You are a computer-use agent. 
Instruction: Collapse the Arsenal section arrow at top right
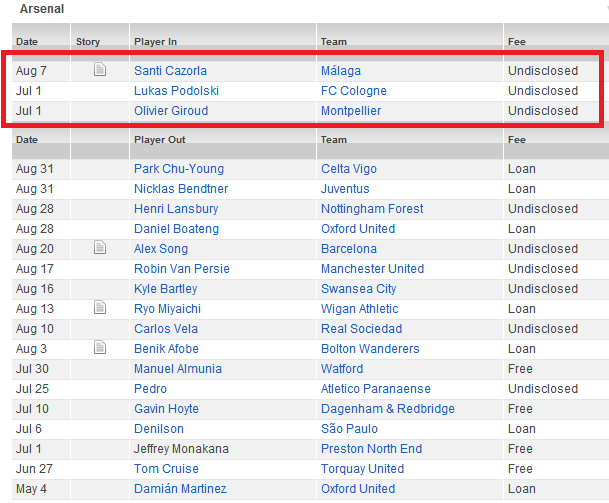[605, 9]
